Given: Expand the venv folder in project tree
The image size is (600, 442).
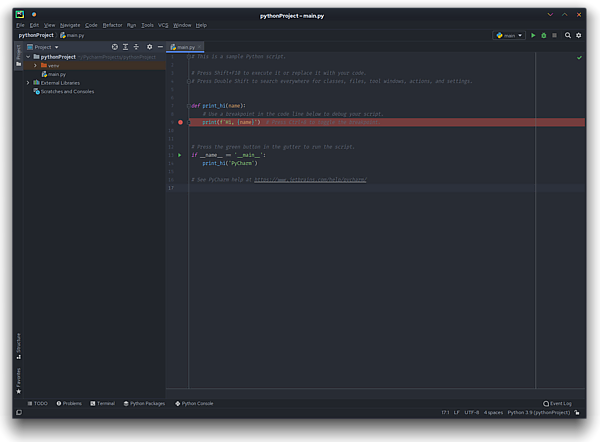Looking at the screenshot, I should coord(35,65).
